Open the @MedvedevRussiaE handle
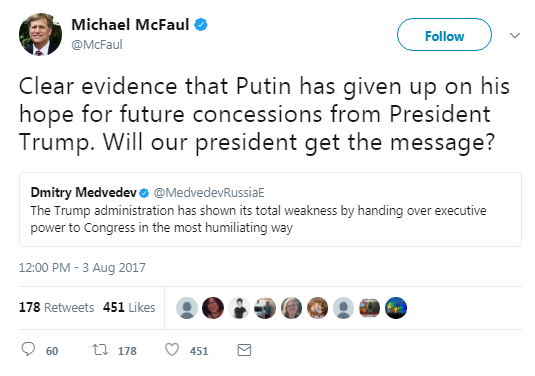The image size is (535, 376). [x=209, y=193]
